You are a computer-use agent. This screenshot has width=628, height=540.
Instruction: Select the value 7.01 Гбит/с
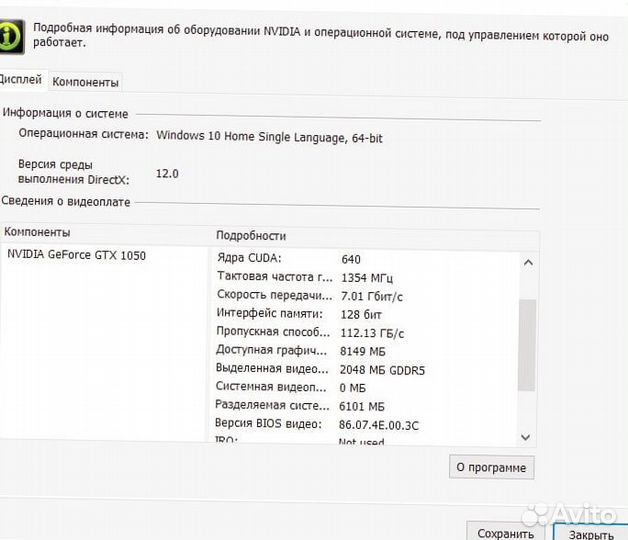[372, 296]
